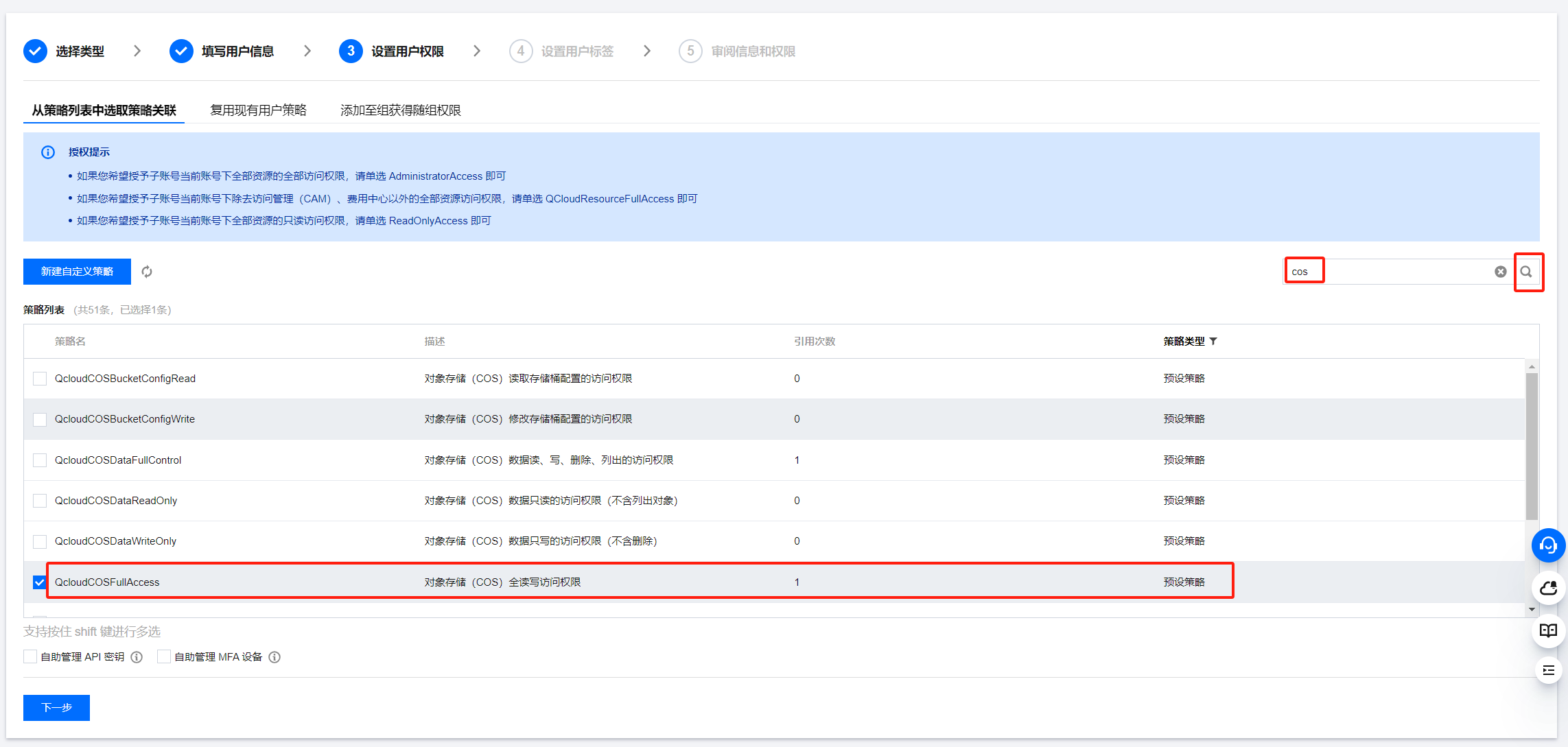The height and width of the screenshot is (747, 1568).
Task: Enable 自助管理 API 密钥 checkbox
Action: coord(30,656)
